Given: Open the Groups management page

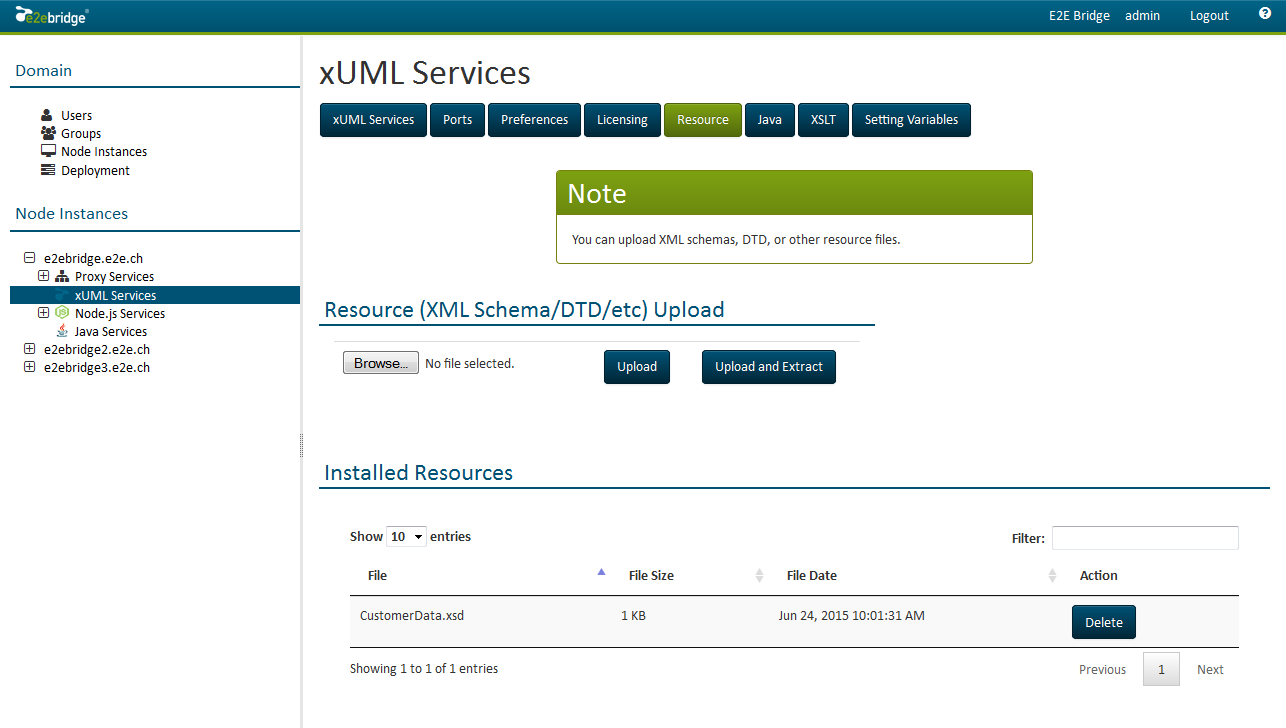Looking at the screenshot, I should tap(80, 133).
